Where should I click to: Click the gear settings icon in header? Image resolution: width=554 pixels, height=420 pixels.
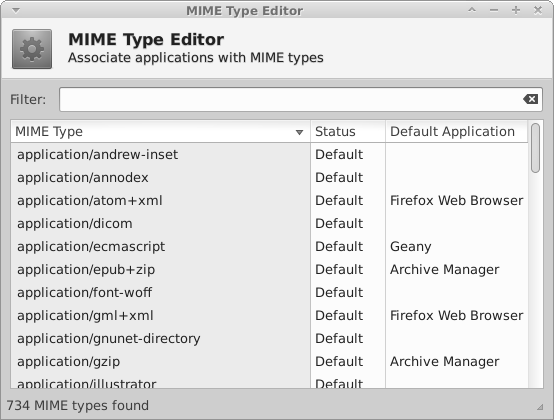pyautogui.click(x=32, y=49)
